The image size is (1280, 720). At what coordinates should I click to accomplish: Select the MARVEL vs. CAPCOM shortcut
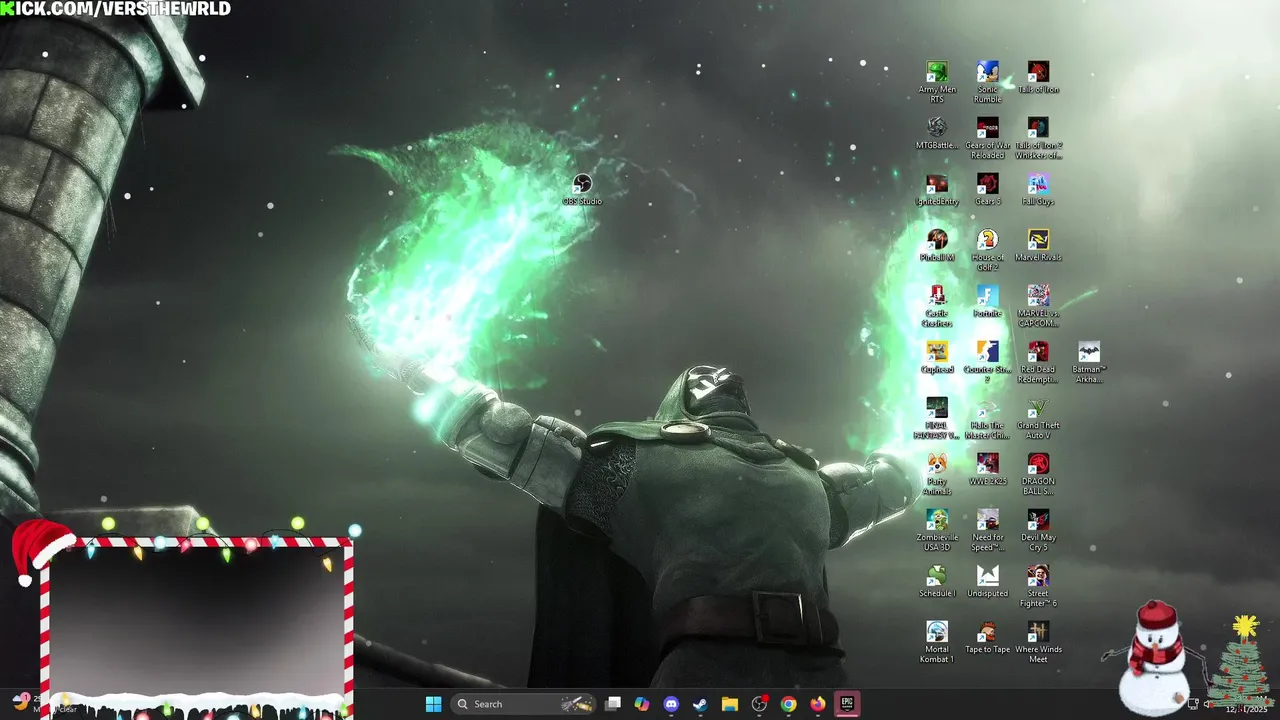pyautogui.click(x=1038, y=306)
